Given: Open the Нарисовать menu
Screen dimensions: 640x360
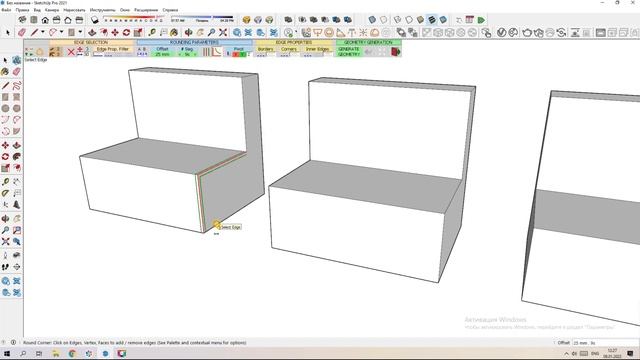Looking at the screenshot, I should [74, 10].
